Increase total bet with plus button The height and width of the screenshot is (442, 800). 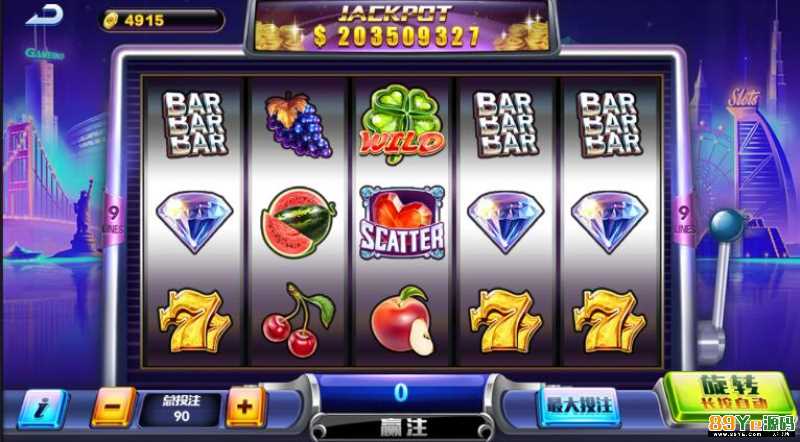tap(246, 406)
